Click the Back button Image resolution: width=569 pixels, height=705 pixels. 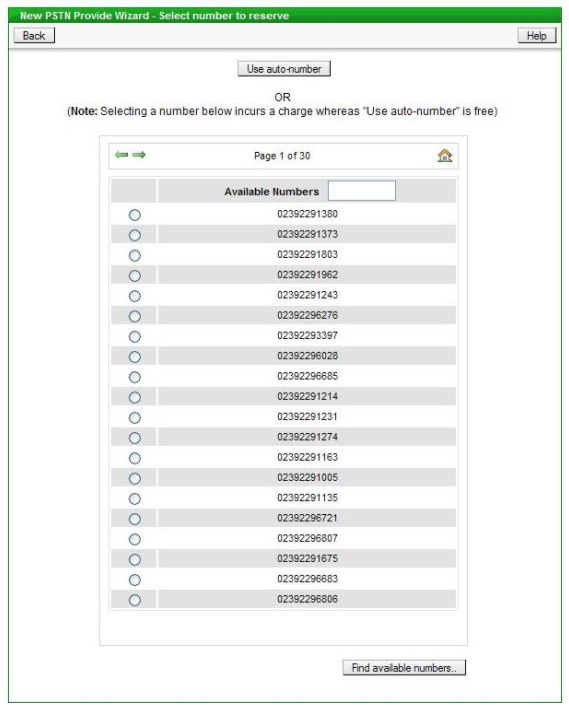(x=34, y=36)
